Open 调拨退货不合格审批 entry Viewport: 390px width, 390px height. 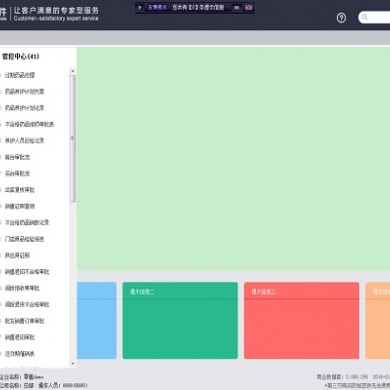(x=27, y=304)
